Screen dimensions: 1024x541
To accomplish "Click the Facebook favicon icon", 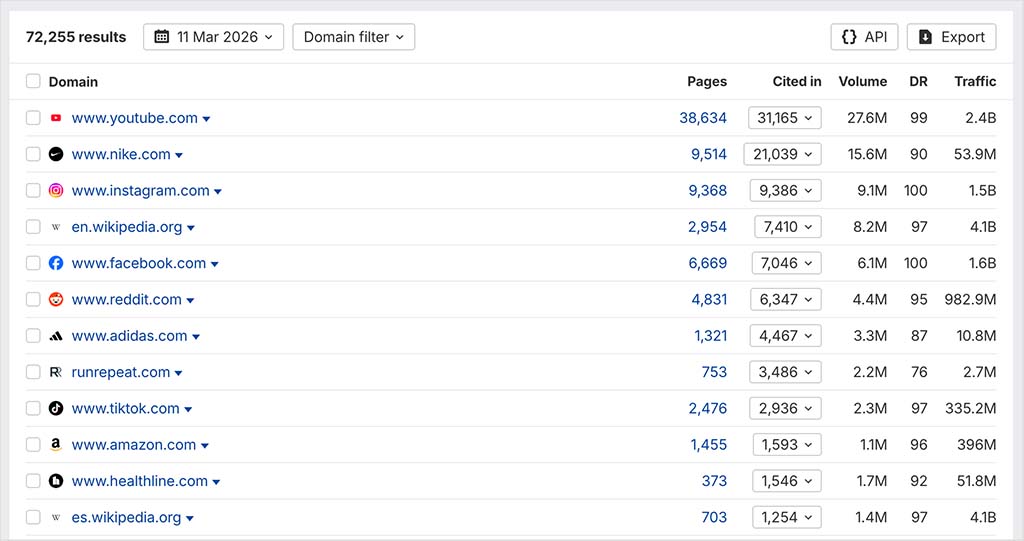I will [56, 263].
